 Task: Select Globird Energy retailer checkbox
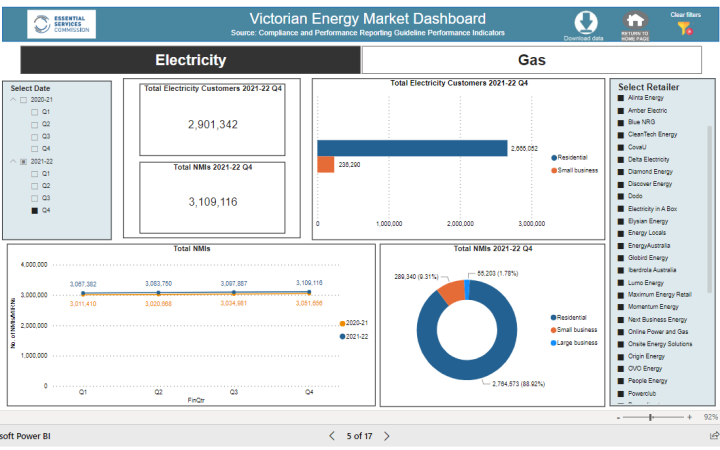[x=621, y=258]
